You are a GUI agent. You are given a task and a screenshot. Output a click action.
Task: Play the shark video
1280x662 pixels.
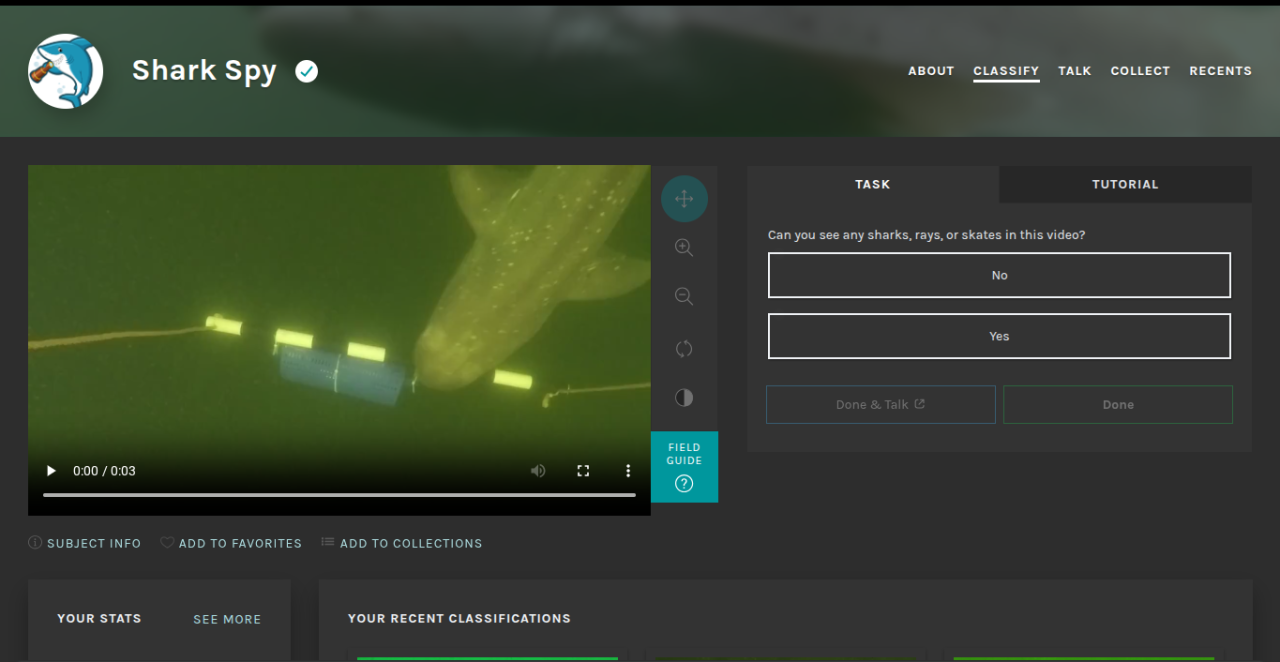(x=51, y=471)
